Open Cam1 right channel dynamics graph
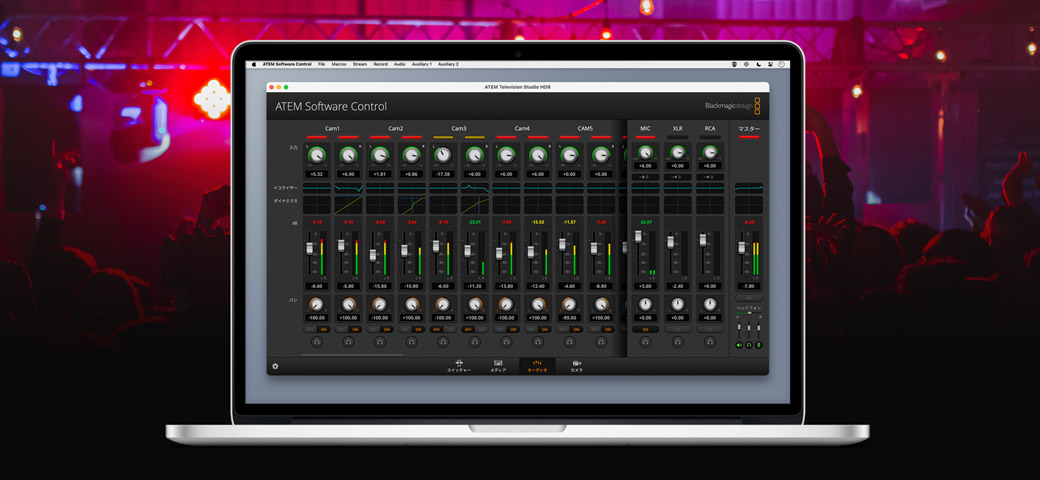The width and height of the screenshot is (1040, 480). pos(348,204)
